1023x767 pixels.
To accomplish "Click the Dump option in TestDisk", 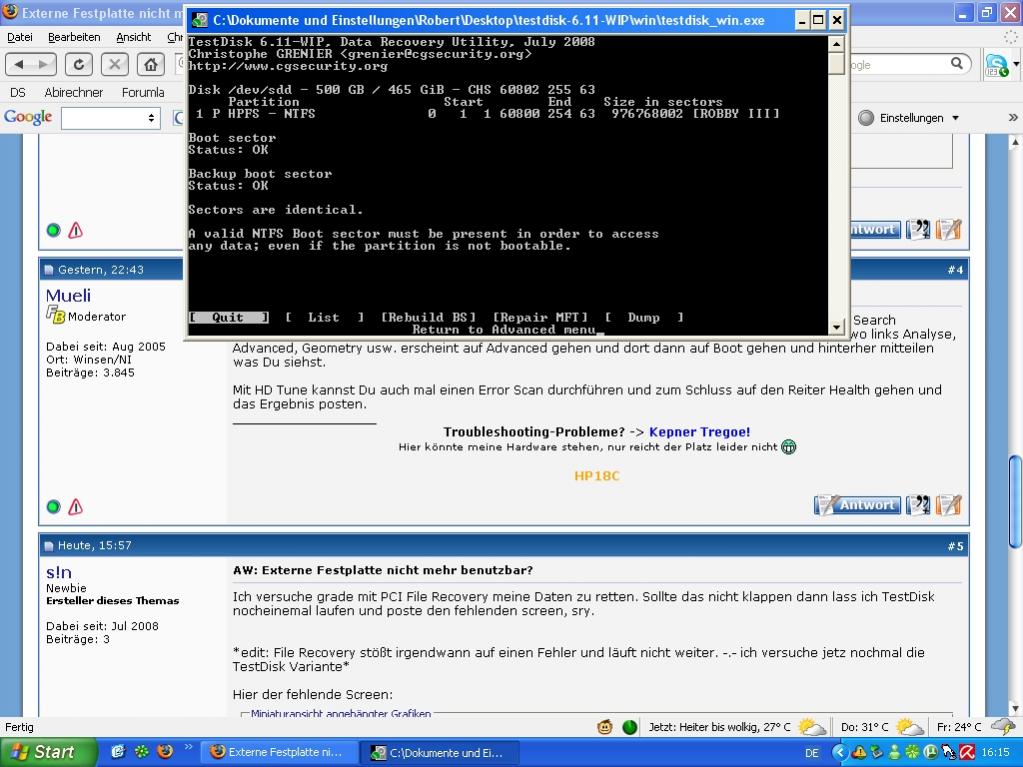I will pyautogui.click(x=644, y=318).
